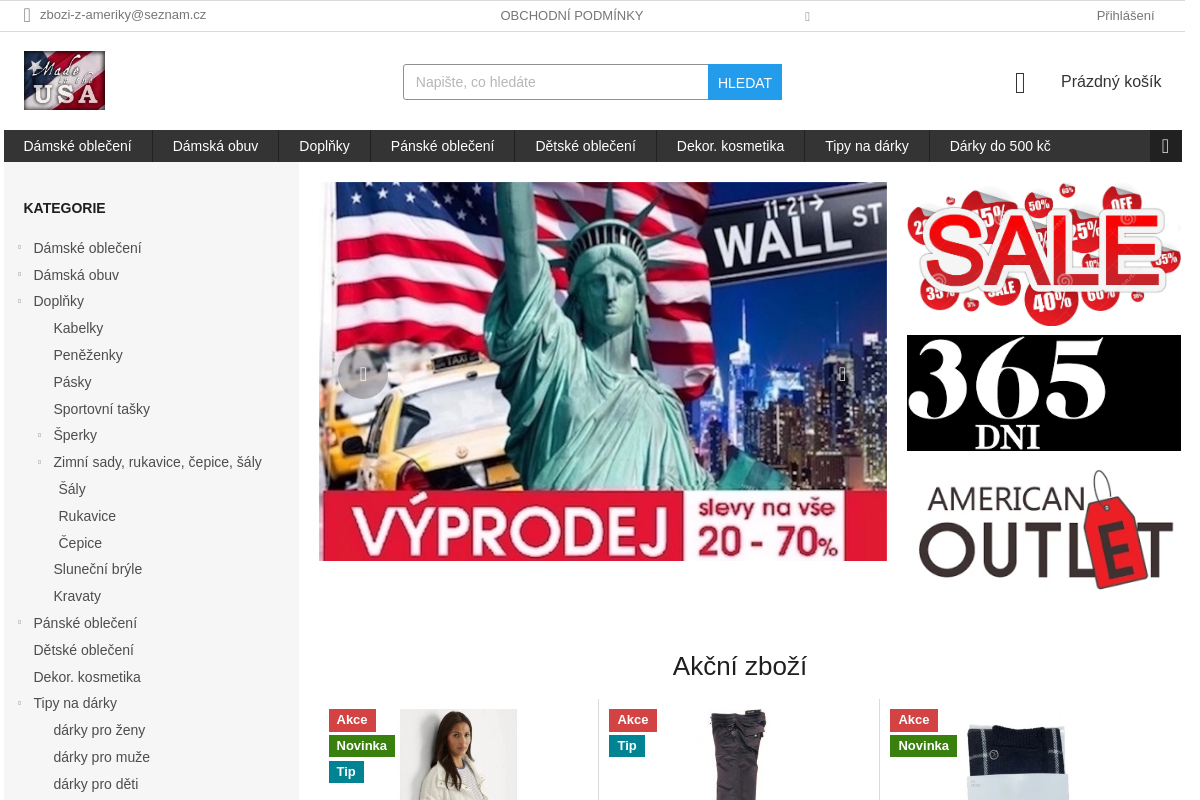
Task: Click the Made in USA logo
Action: [x=64, y=80]
